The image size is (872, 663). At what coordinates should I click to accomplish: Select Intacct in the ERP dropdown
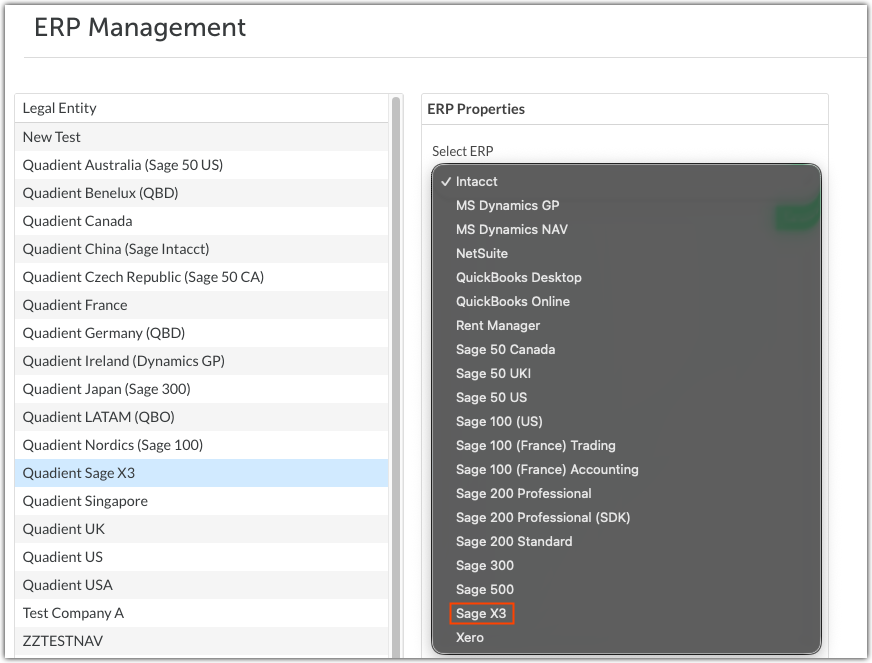[626, 181]
